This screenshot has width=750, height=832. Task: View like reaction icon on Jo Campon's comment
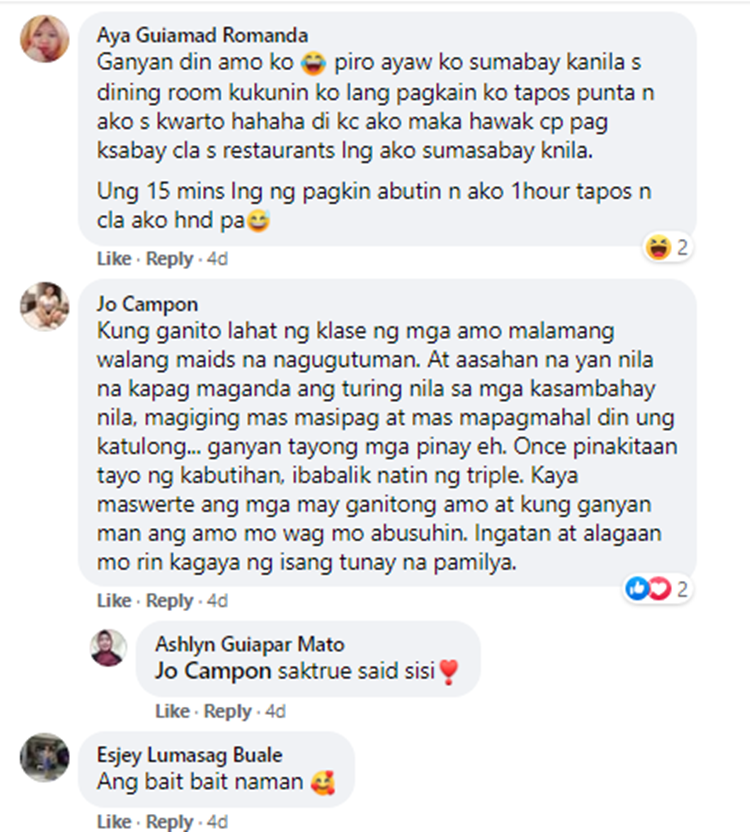(637, 589)
